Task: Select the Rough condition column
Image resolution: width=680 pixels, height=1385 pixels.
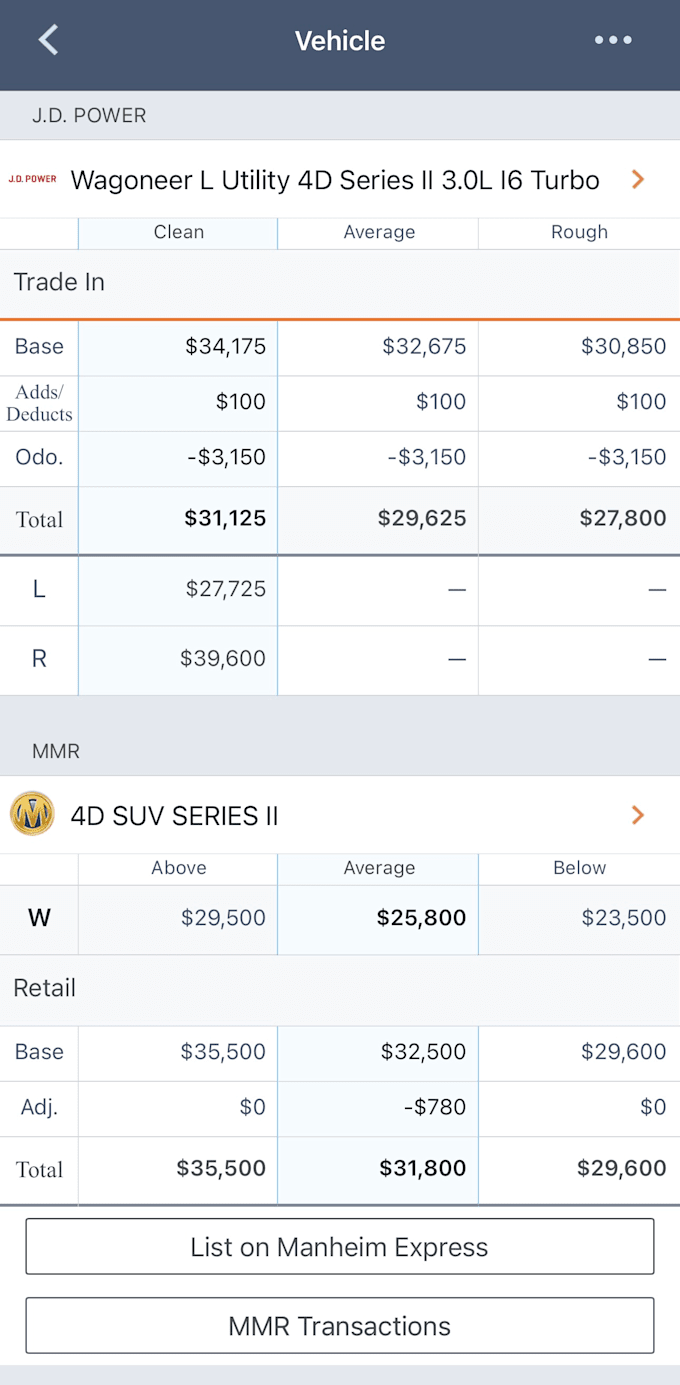Action: point(579,232)
